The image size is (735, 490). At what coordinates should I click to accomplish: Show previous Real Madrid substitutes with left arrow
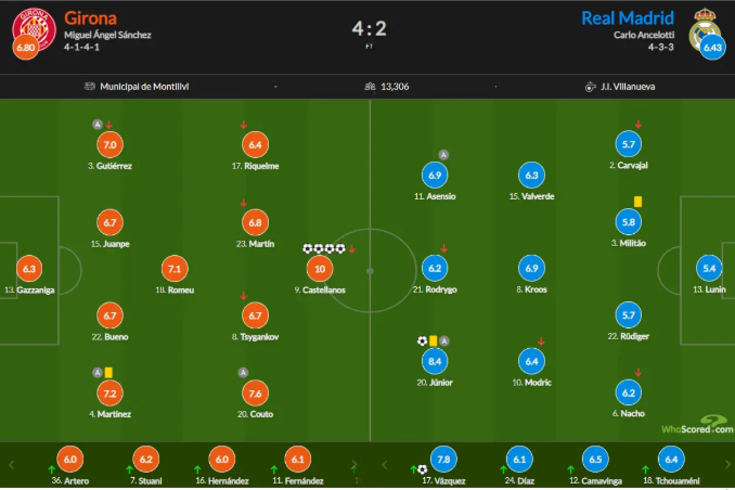384,465
